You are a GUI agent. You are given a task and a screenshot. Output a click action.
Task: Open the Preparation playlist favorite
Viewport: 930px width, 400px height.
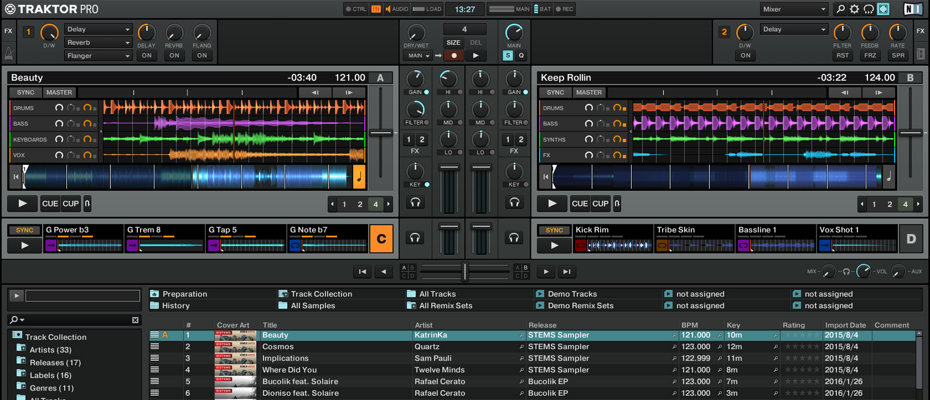tap(184, 294)
